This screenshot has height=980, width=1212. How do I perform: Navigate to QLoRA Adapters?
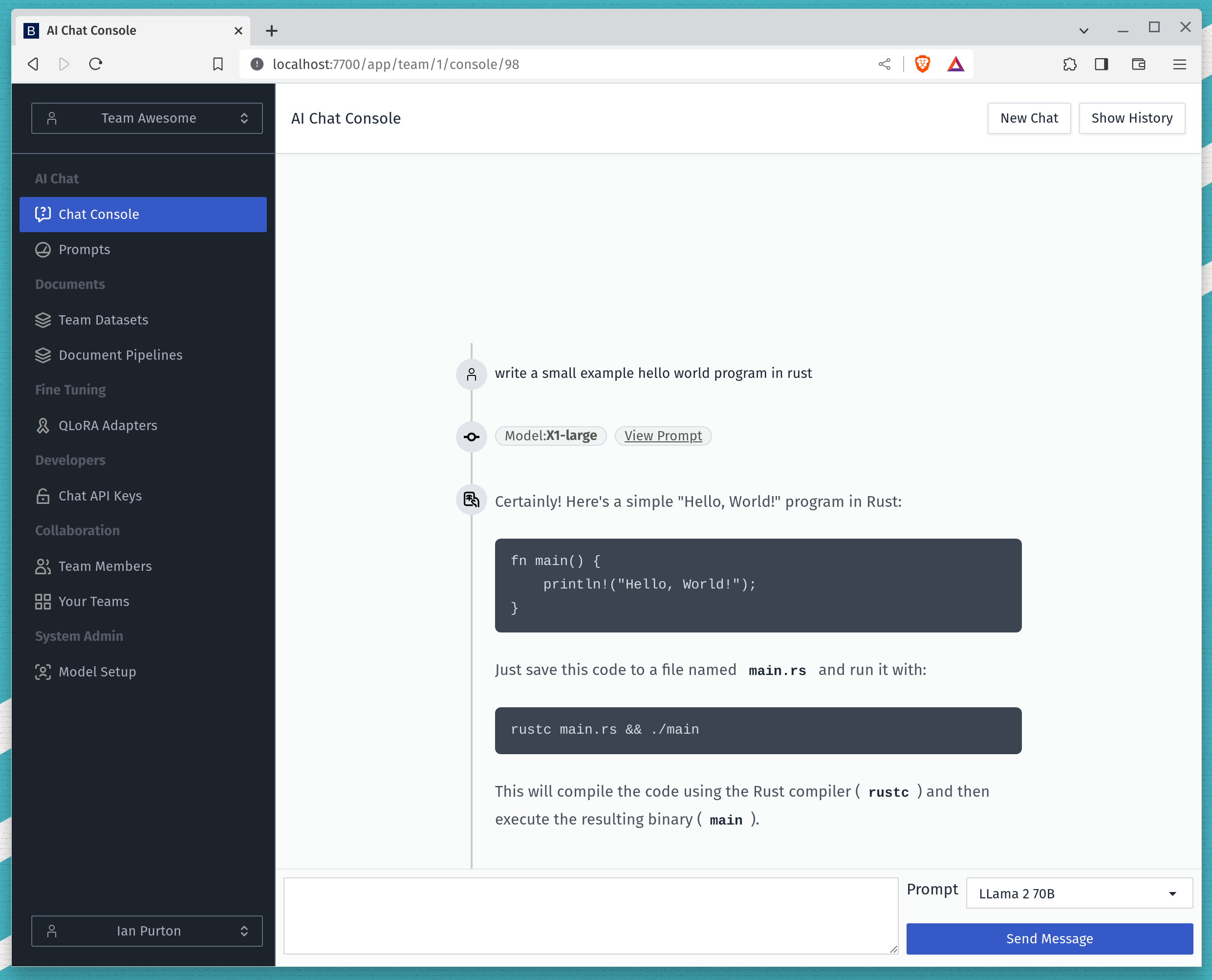tap(108, 425)
